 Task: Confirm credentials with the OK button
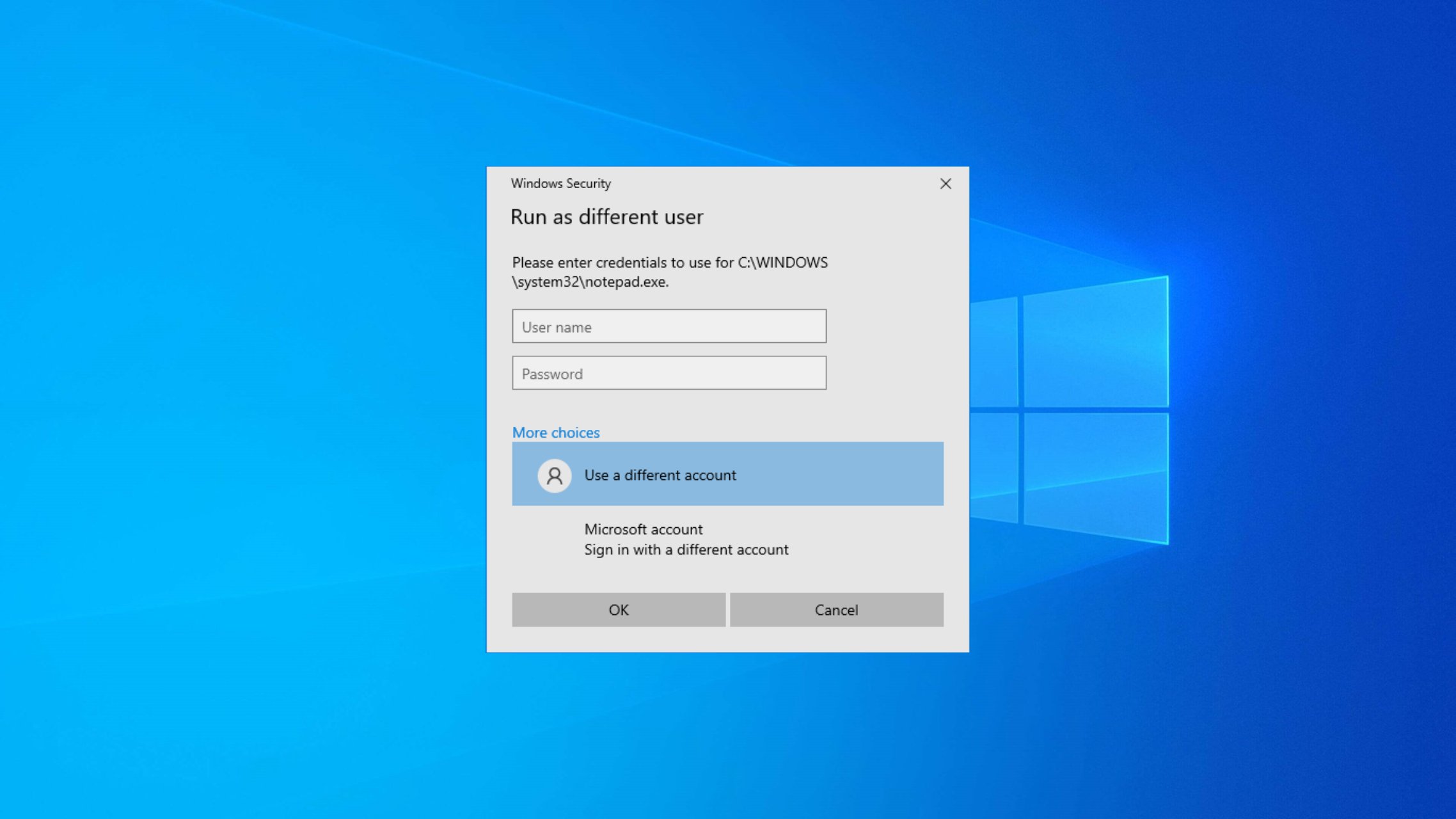(x=619, y=610)
